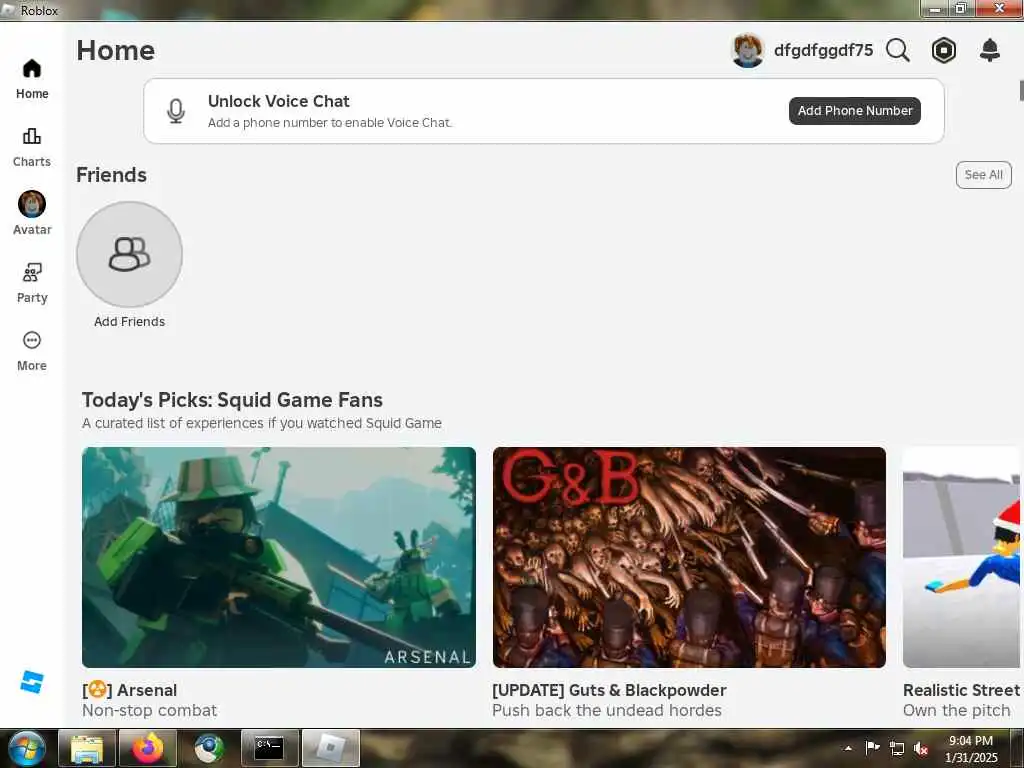Open the Home tab in sidebar
The image size is (1024, 768).
click(31, 79)
